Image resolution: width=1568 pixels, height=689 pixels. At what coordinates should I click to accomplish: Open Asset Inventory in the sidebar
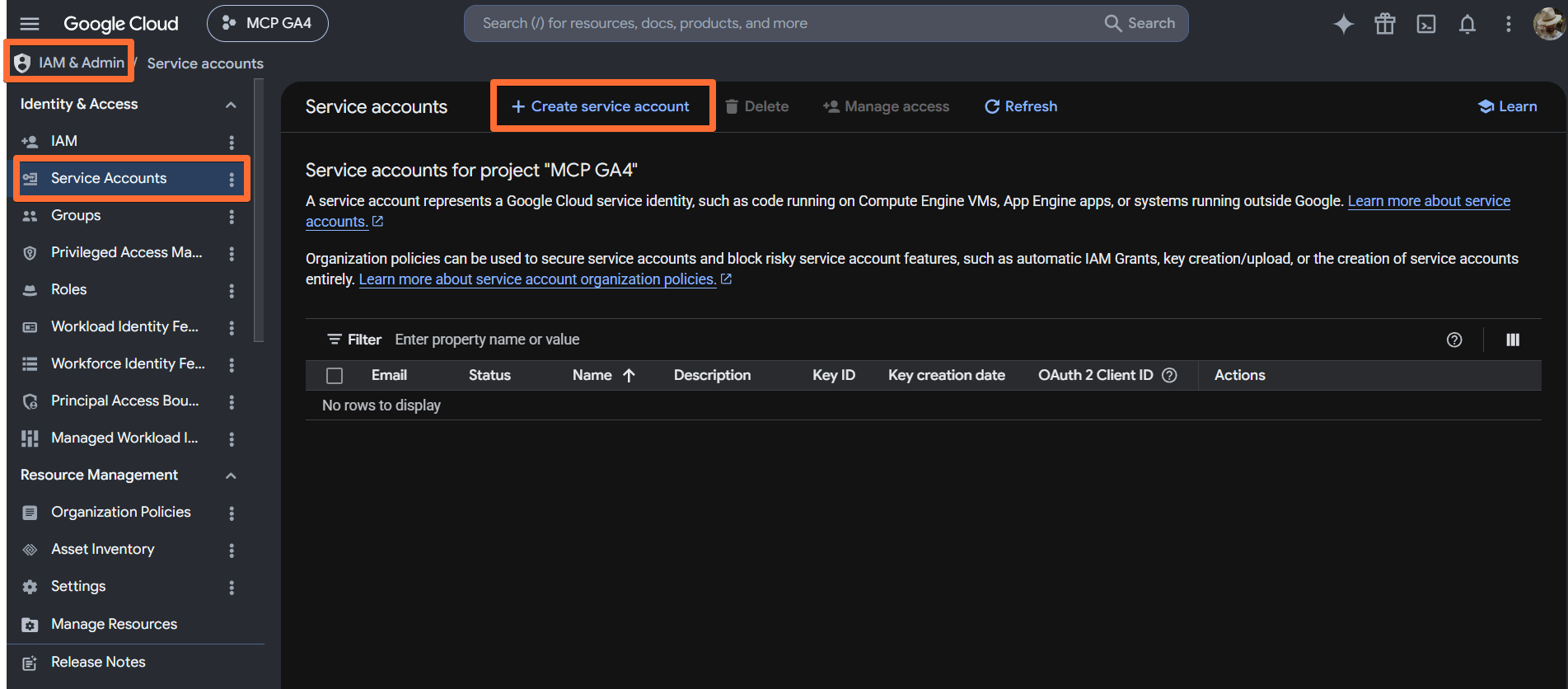tap(103, 549)
